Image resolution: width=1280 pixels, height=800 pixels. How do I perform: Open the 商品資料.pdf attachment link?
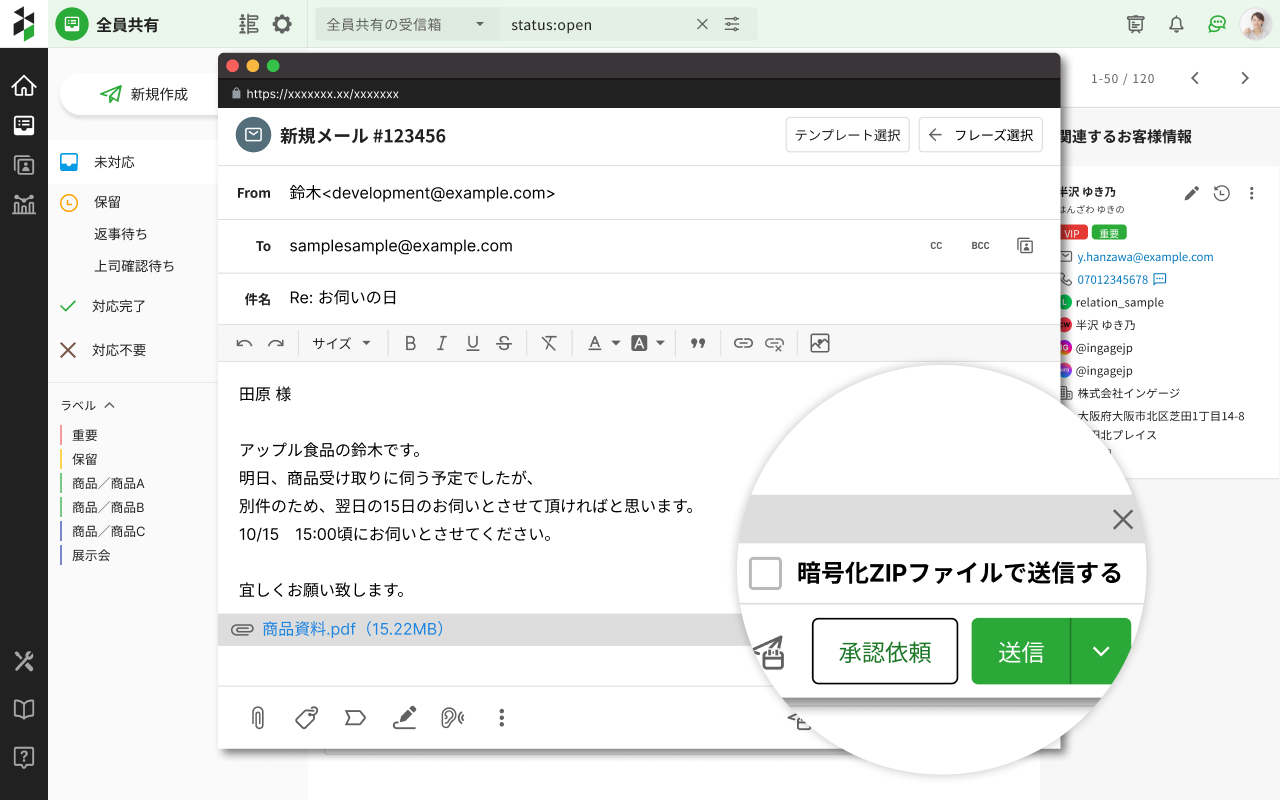(x=353, y=629)
